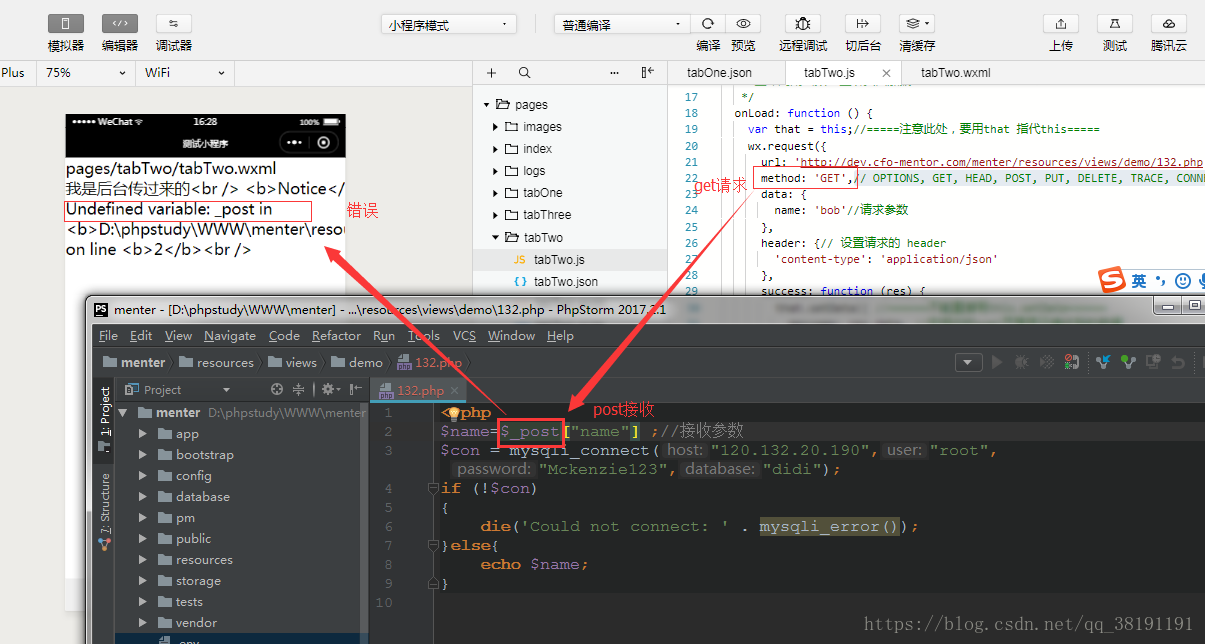Open the 普通编译 compile mode dropdown
1205x644 pixels.
622,24
